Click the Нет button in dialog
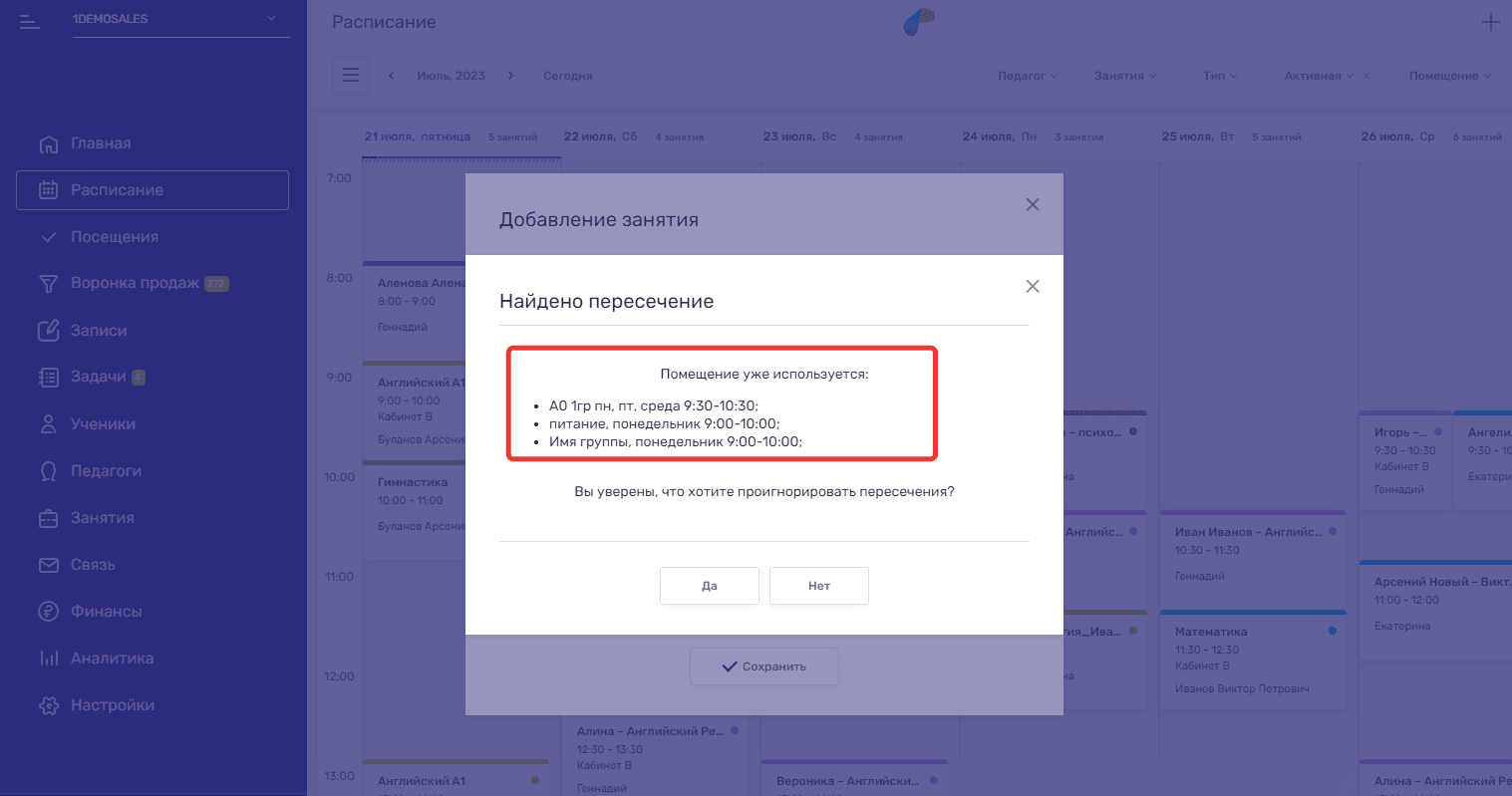 pyautogui.click(x=819, y=586)
